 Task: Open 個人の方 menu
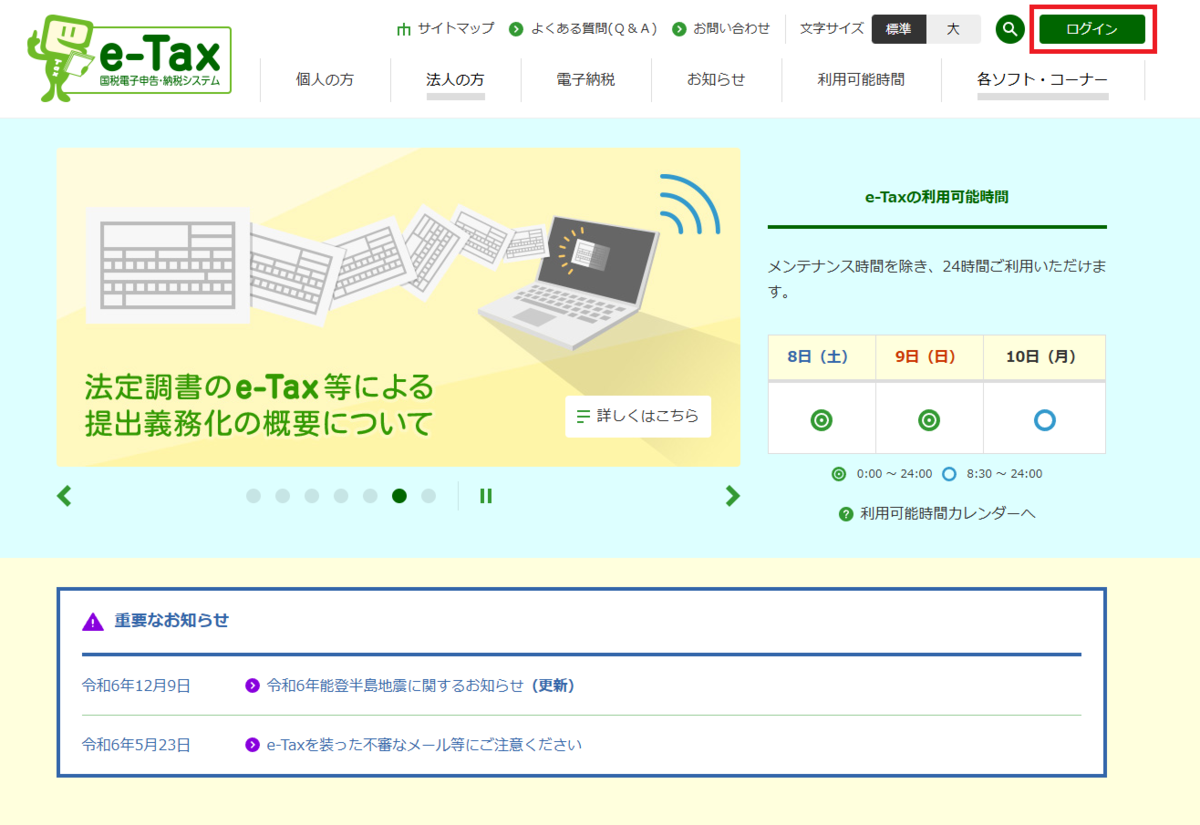(325, 80)
